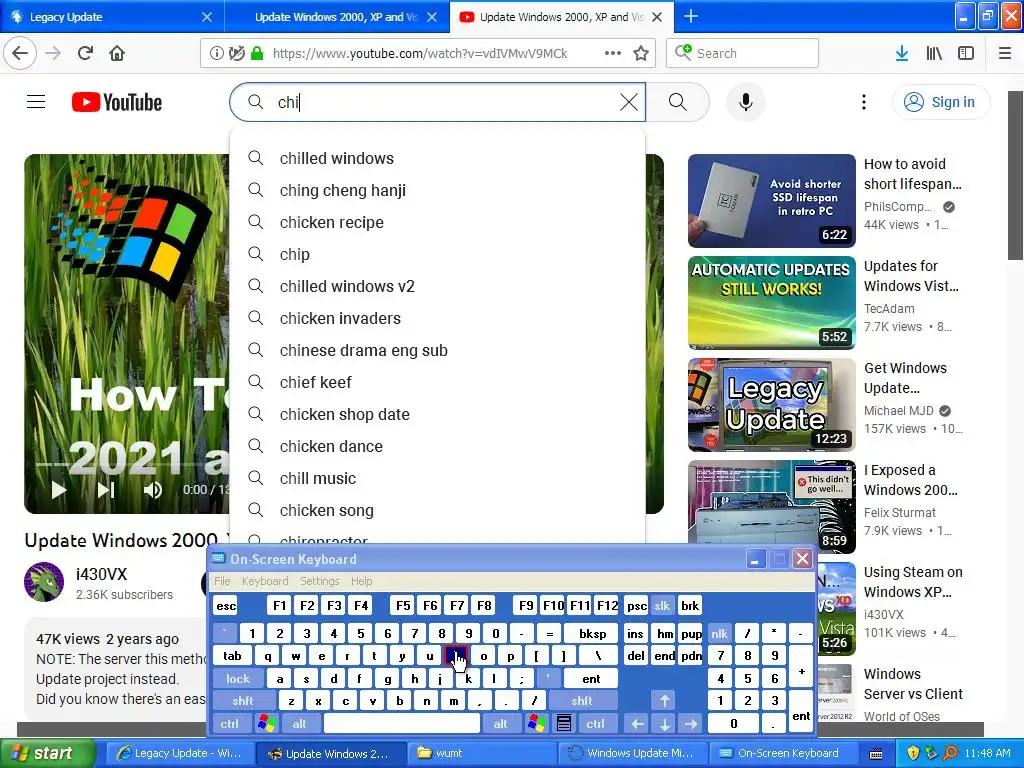Close the Legacy Update tab

(206, 17)
